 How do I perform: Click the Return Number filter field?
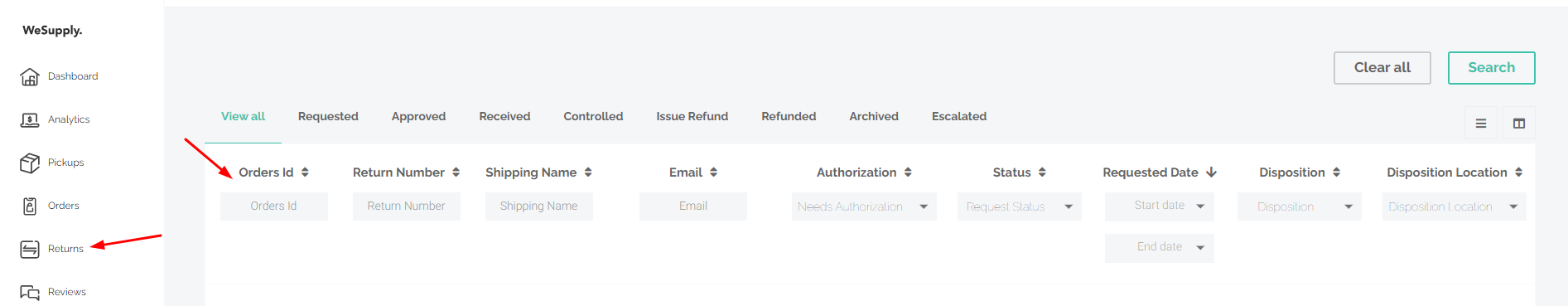tap(407, 206)
